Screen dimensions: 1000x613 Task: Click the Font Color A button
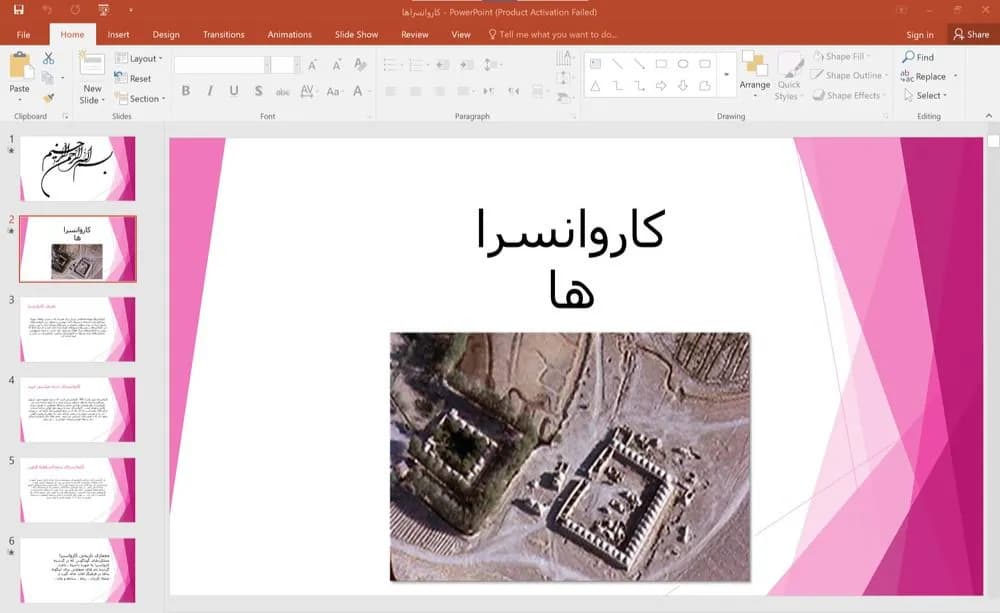click(x=358, y=91)
